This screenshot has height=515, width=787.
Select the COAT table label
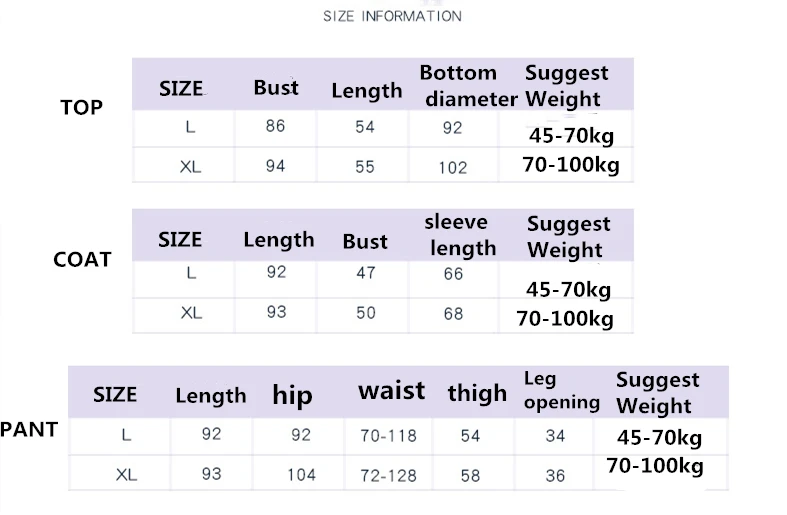82,260
